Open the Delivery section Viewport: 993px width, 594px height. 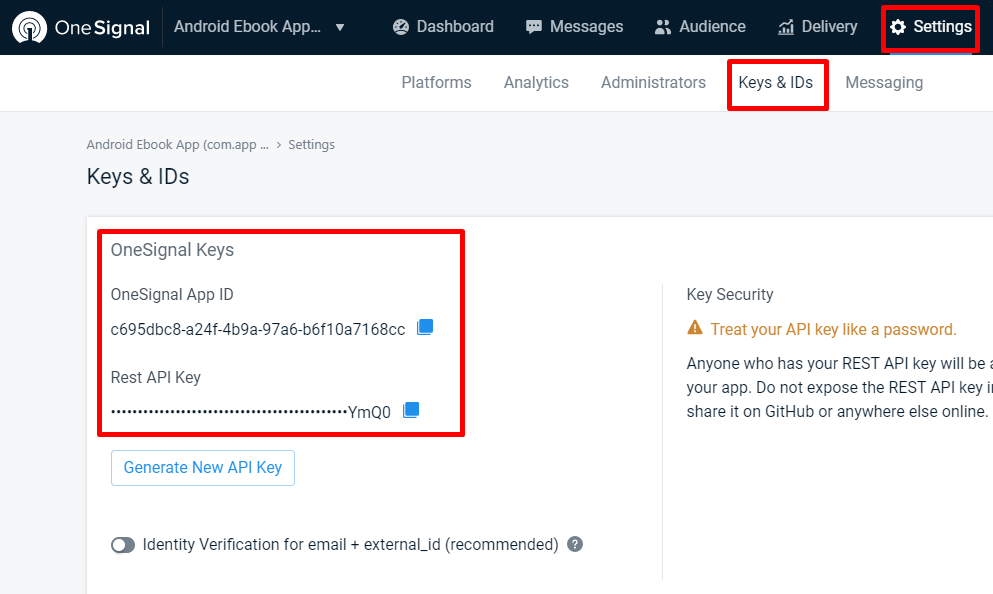click(x=818, y=27)
